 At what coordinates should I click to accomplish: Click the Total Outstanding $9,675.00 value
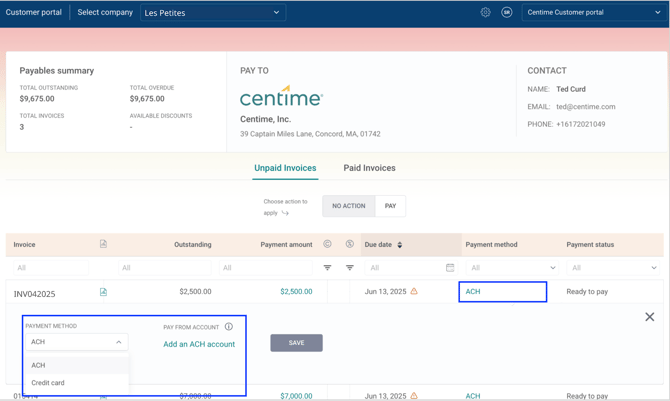click(x=37, y=99)
